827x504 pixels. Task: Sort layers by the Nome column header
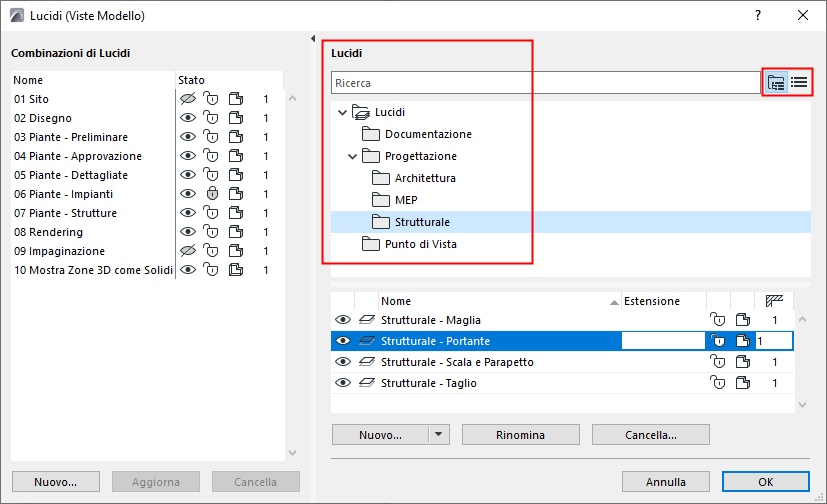point(497,301)
